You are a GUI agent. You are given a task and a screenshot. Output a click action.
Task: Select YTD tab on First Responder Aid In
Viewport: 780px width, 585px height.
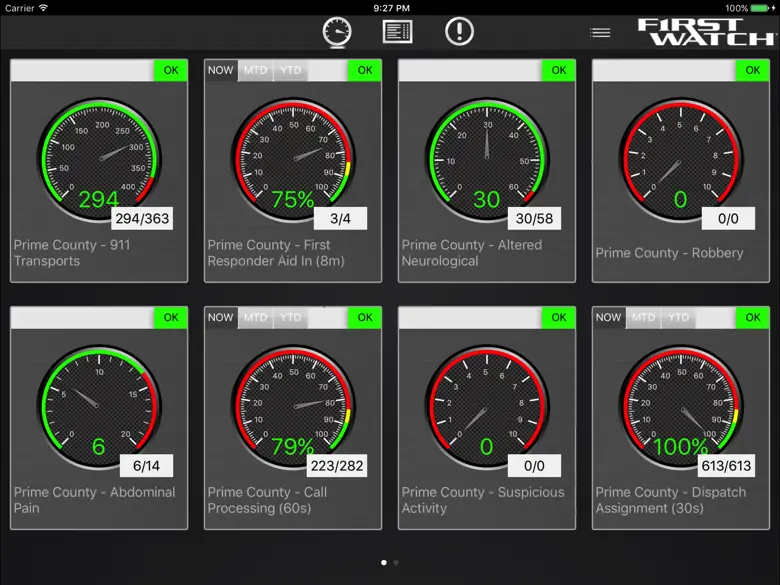[290, 70]
